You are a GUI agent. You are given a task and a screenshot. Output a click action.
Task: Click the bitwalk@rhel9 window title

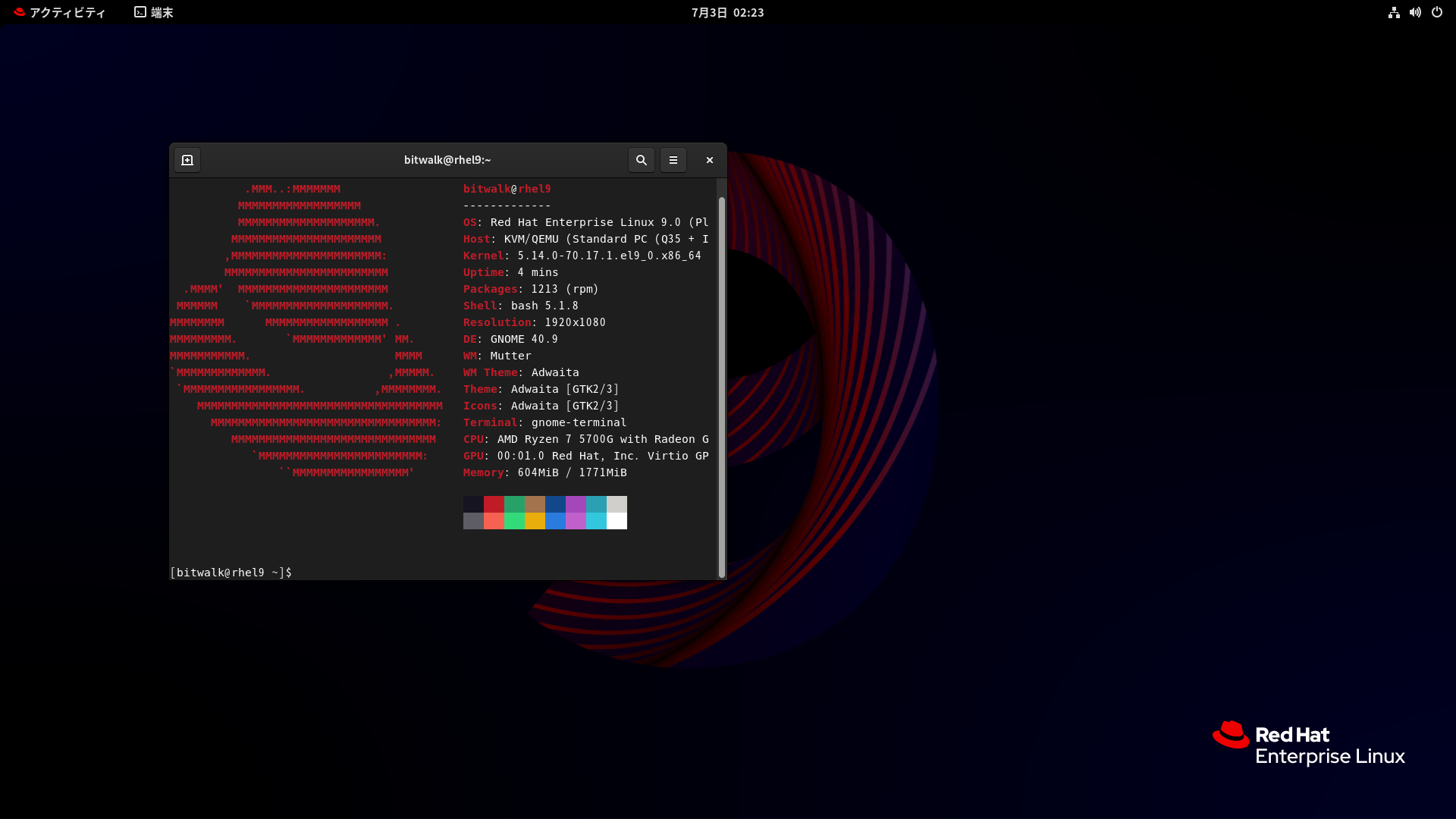(447, 160)
